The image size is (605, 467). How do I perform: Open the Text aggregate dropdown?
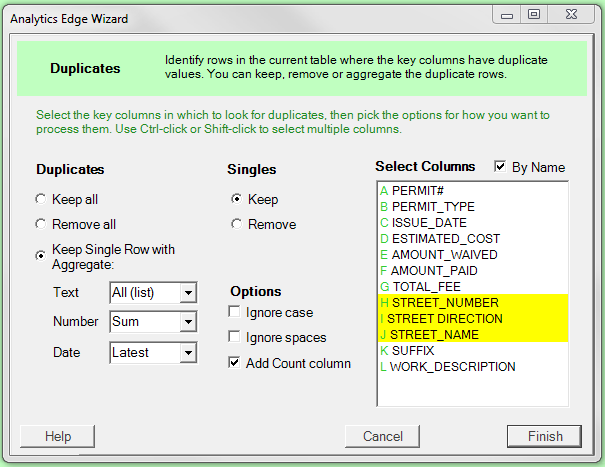pos(187,293)
